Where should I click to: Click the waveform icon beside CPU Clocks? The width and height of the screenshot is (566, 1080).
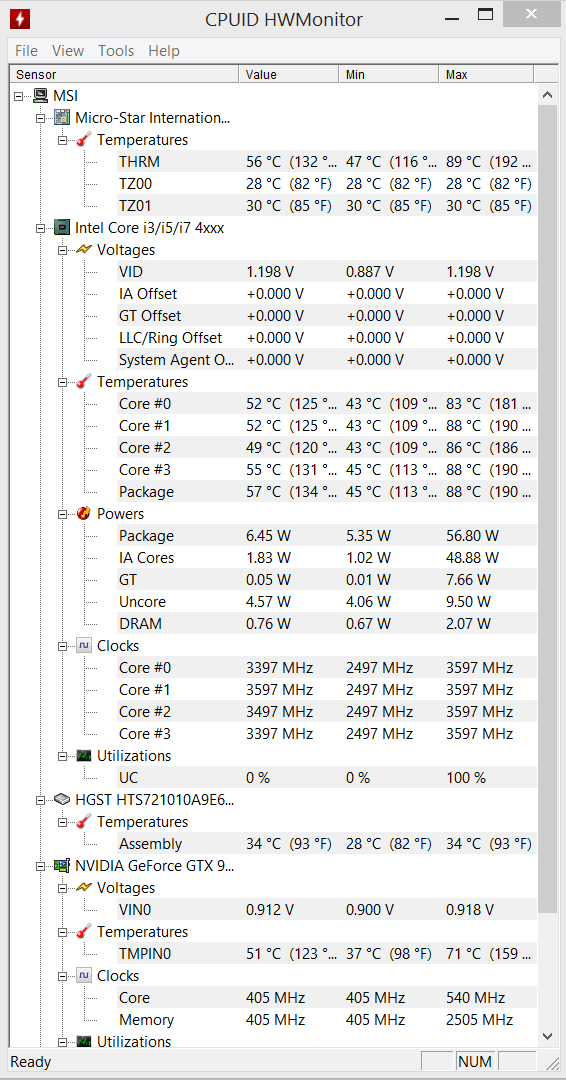[84, 646]
